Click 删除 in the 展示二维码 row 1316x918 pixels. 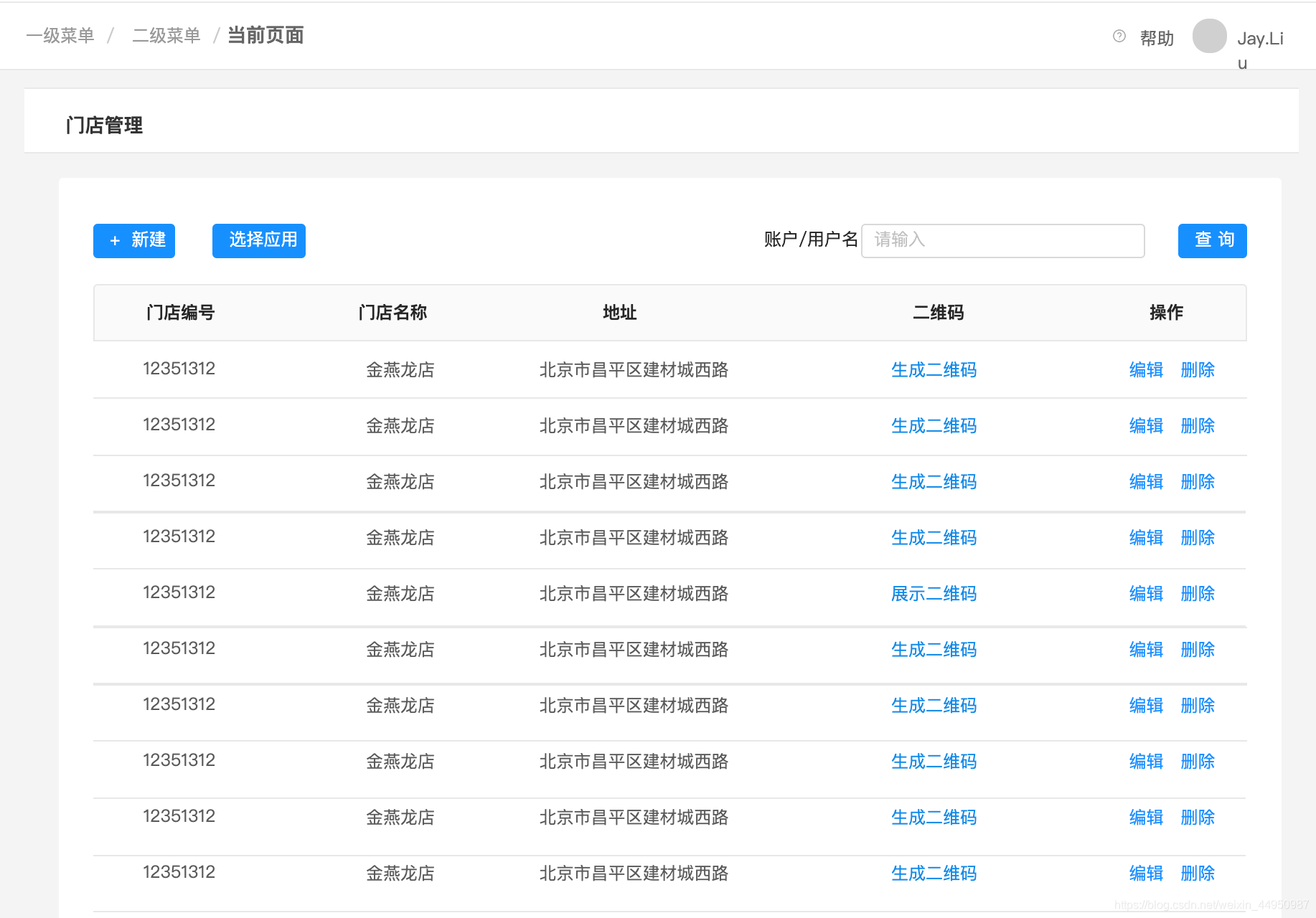(1198, 594)
